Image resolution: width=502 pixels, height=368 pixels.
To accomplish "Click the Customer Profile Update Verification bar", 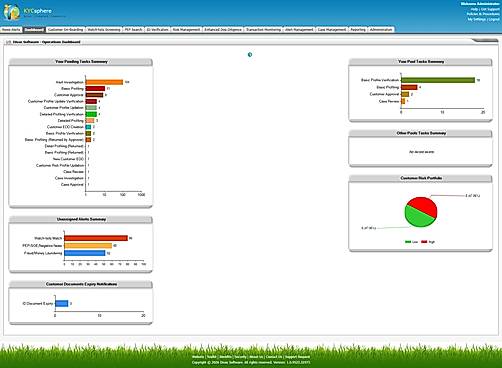I will (91, 101).
